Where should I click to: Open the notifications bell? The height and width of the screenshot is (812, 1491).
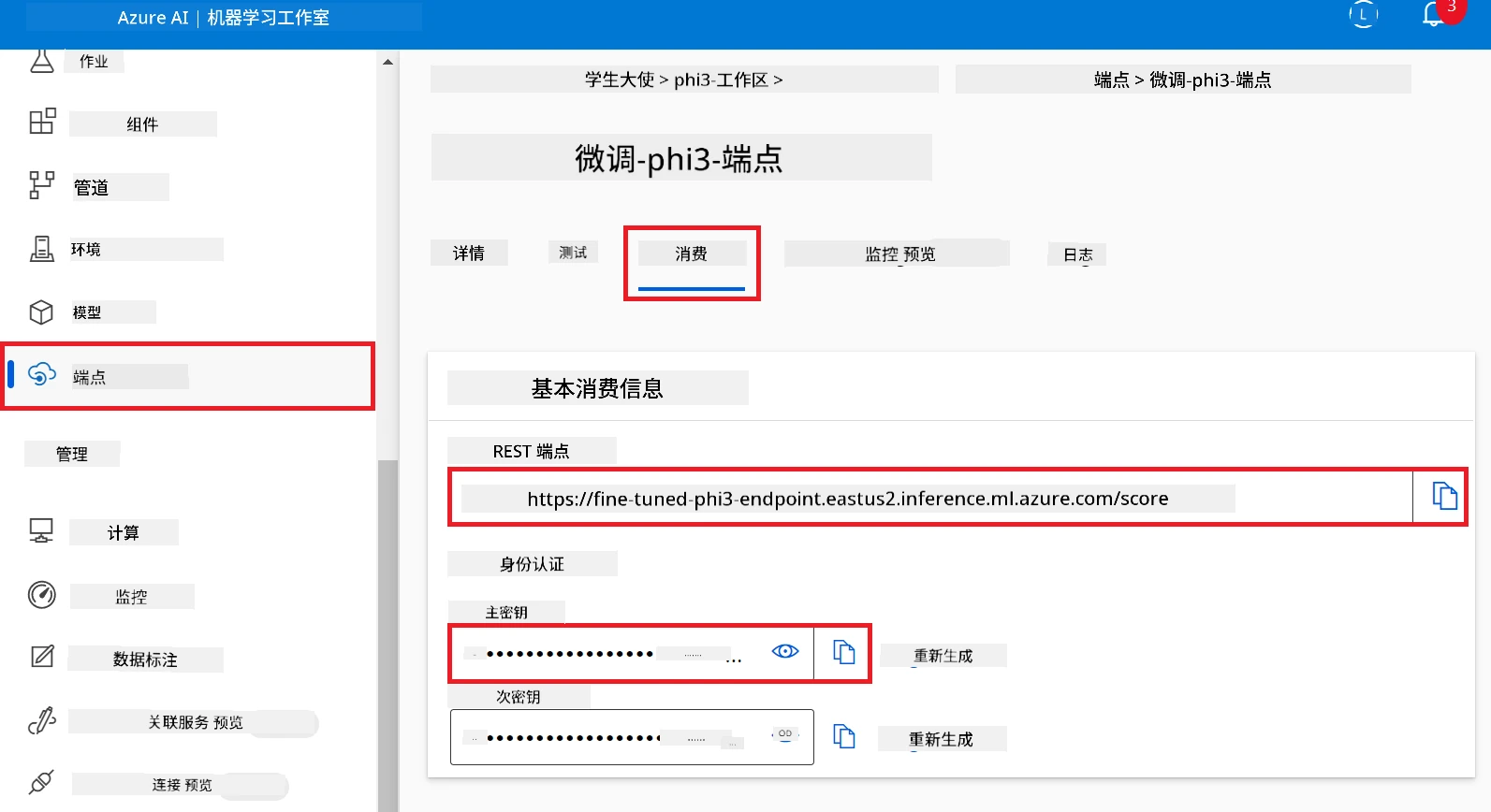[1433, 15]
